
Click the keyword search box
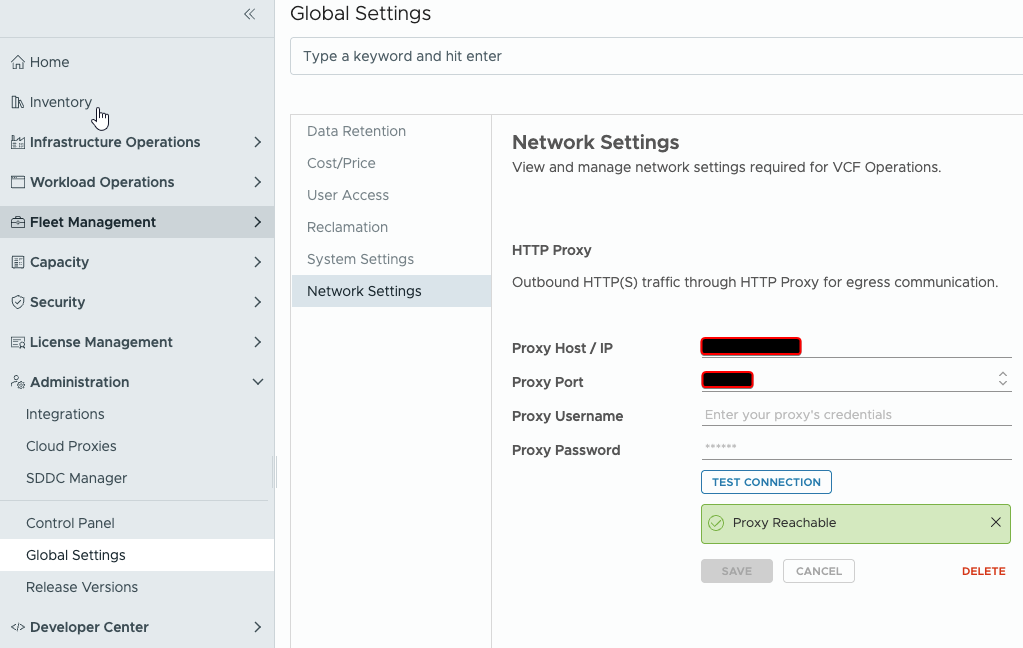(x=656, y=56)
